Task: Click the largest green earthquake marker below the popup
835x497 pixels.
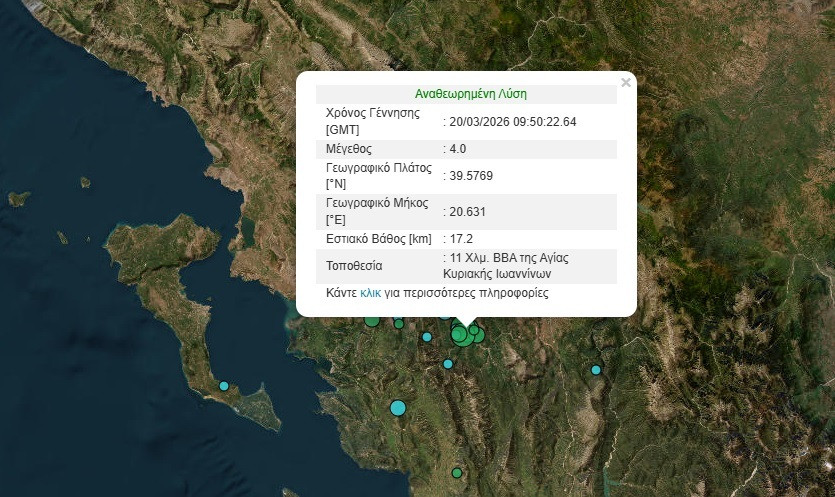Action: point(462,335)
